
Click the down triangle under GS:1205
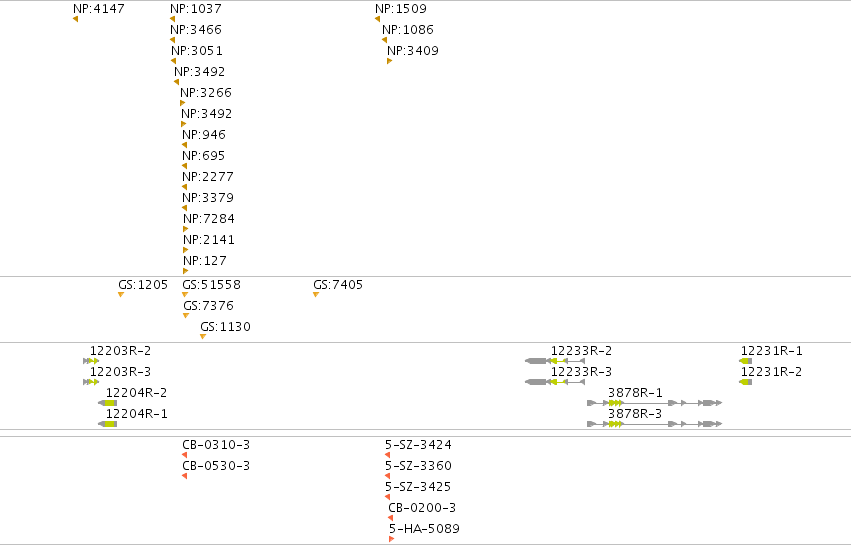tap(121, 295)
